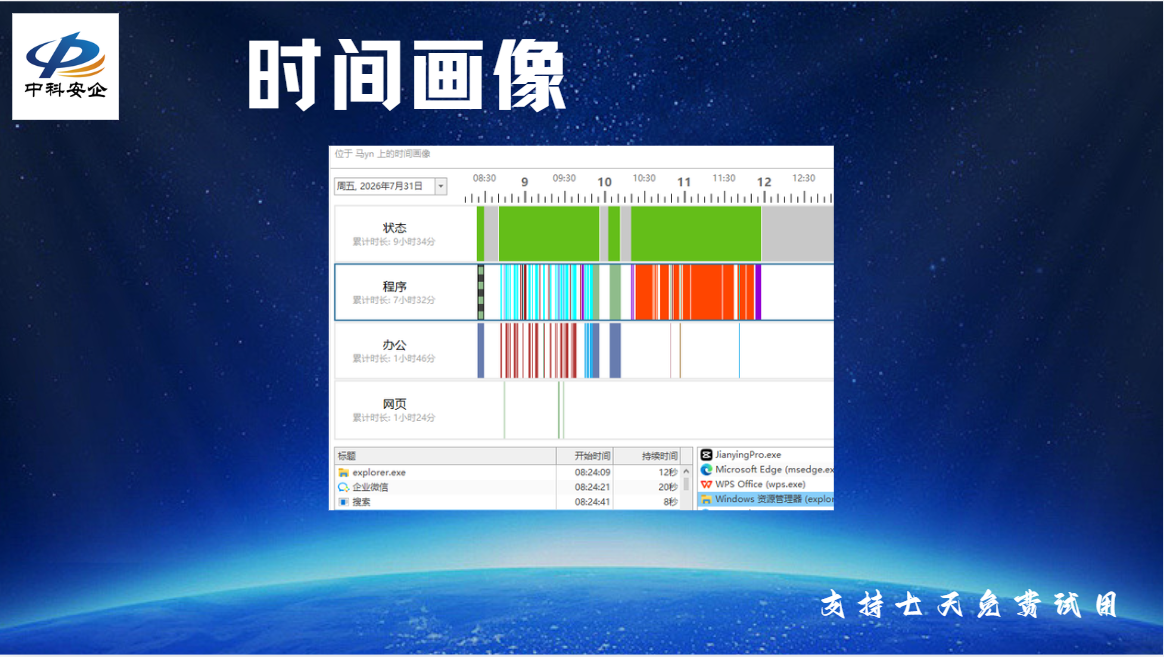This screenshot has width=1164, height=657.
Task: Click the 09:30 mark on timeline ruler
Action: (x=564, y=178)
